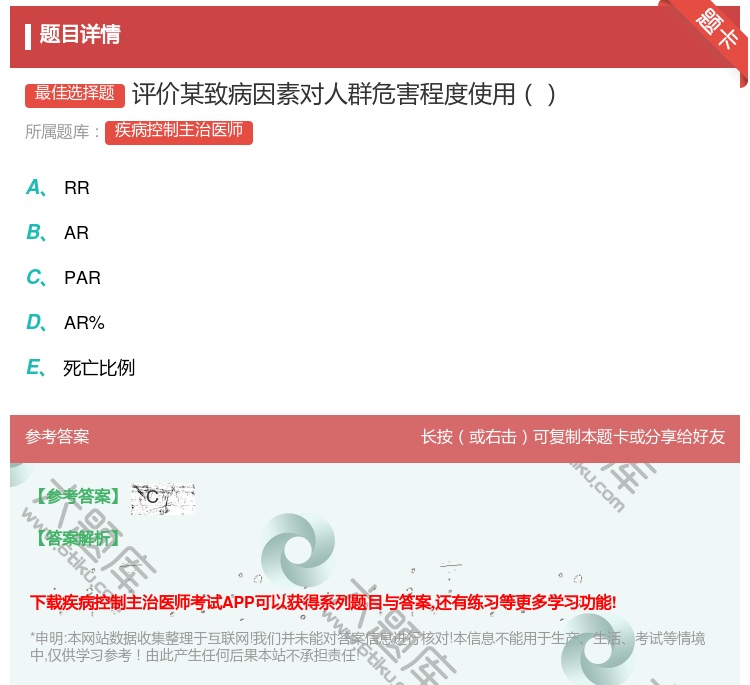Select option A RR

pyautogui.click(x=57, y=188)
